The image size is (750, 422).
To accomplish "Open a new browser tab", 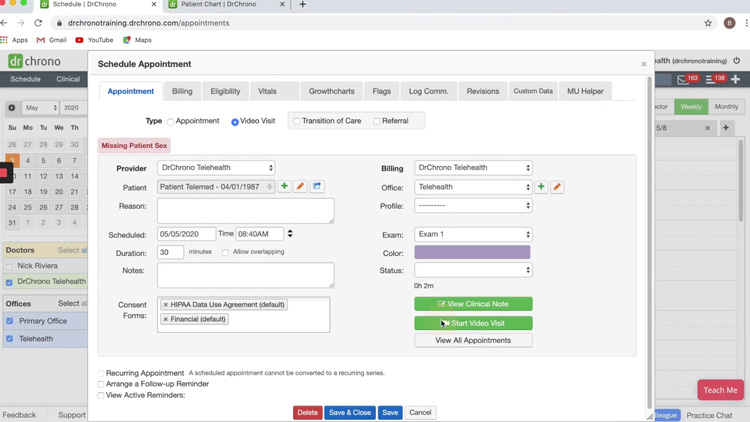I will 302,4.
